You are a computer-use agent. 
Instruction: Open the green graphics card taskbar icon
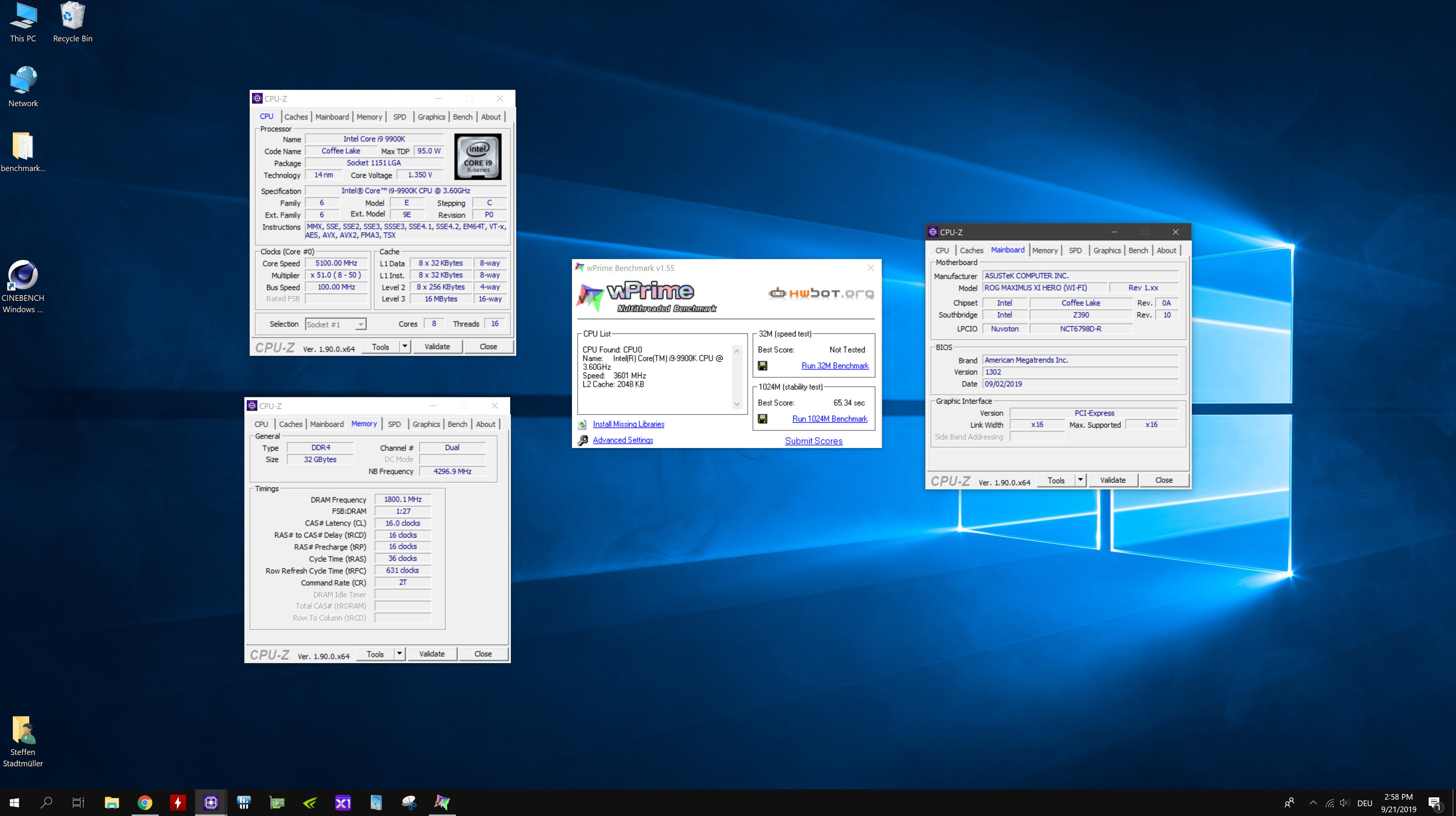277,802
